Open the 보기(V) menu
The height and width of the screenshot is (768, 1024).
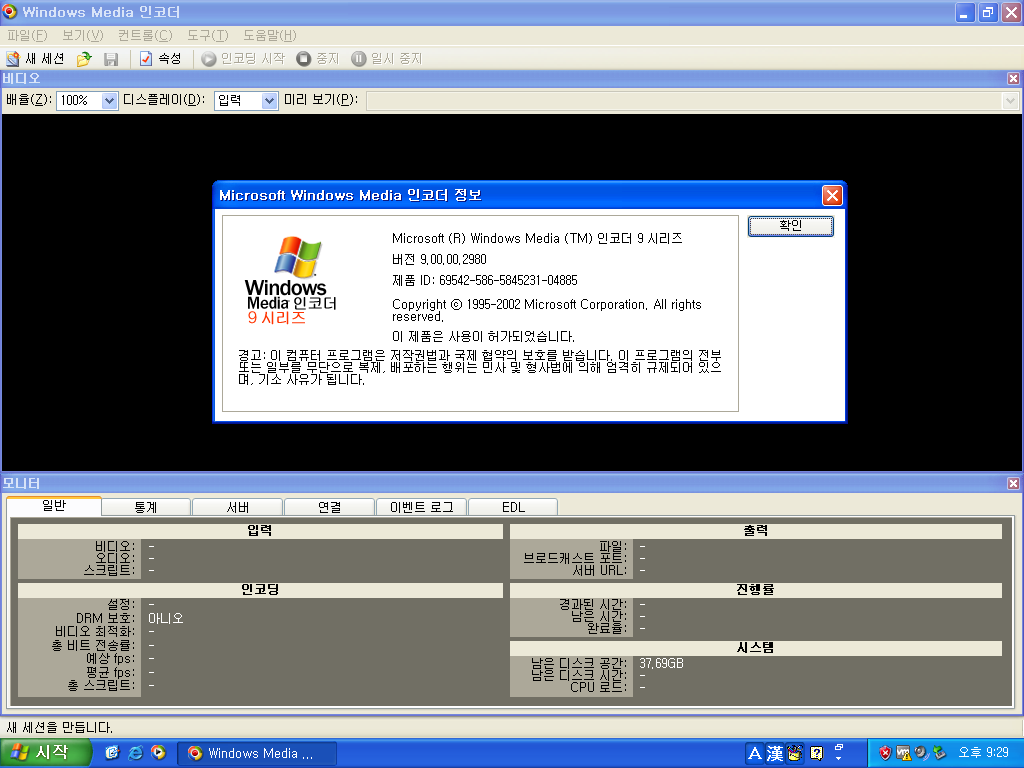(82, 35)
